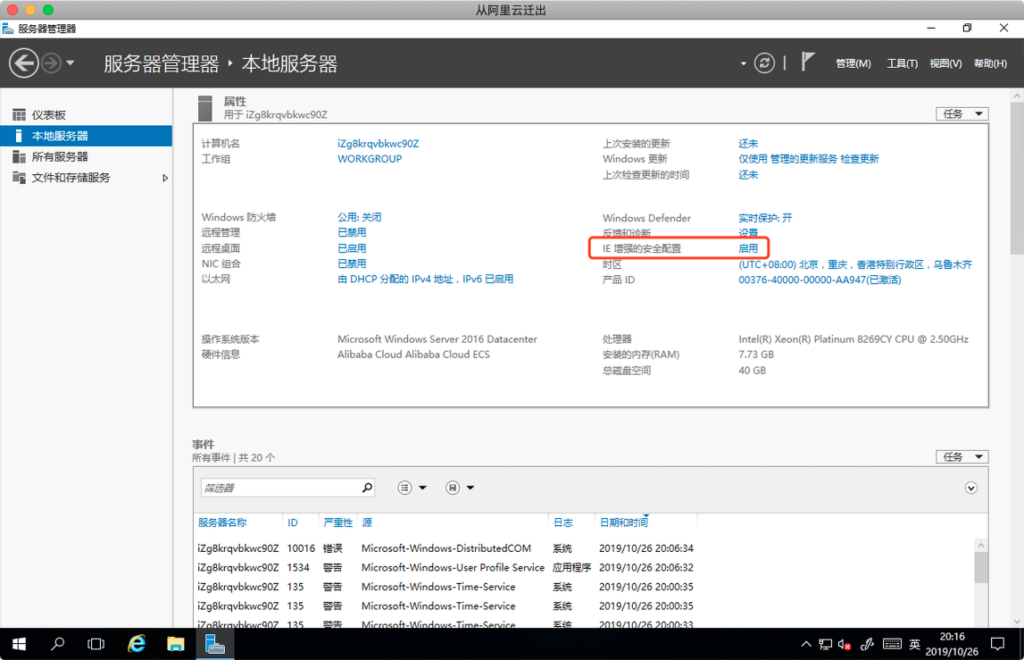Click the IE enhanced security 启用 link
Viewport: 1024px width, 660px height.
748,248
